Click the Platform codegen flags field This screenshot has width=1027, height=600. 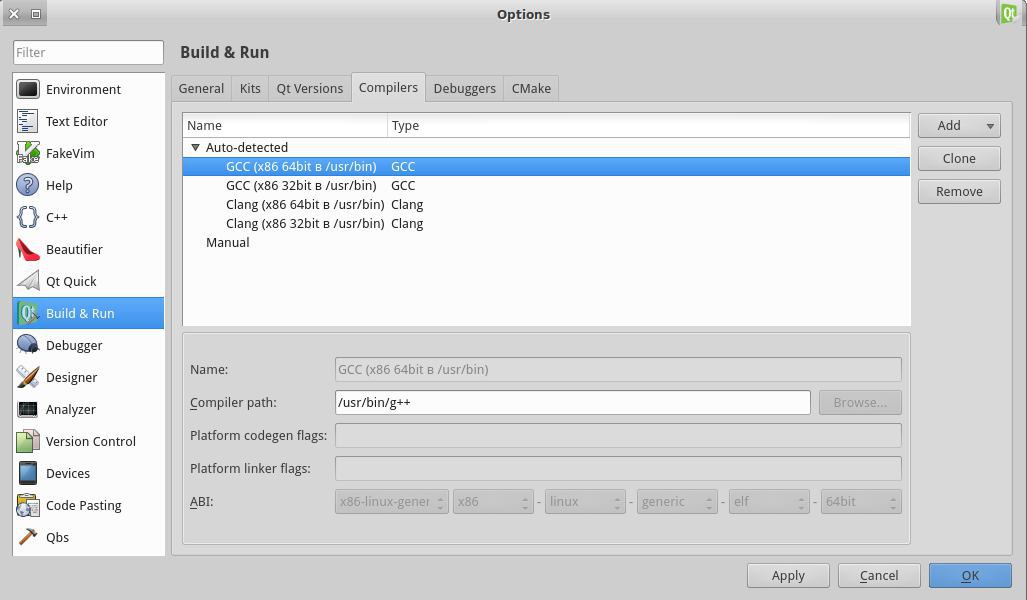coord(618,436)
